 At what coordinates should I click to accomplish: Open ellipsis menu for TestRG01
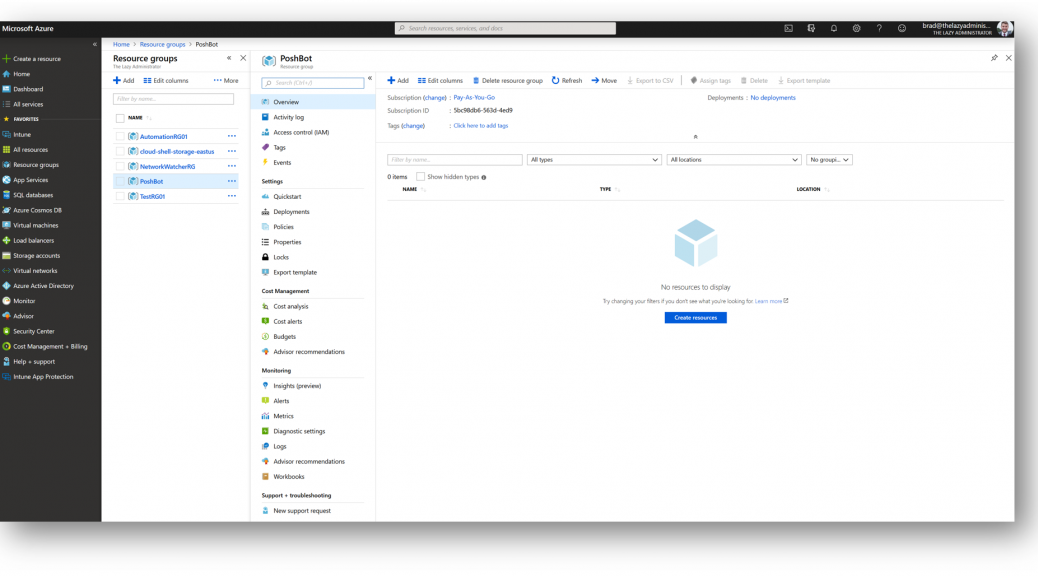(232, 197)
